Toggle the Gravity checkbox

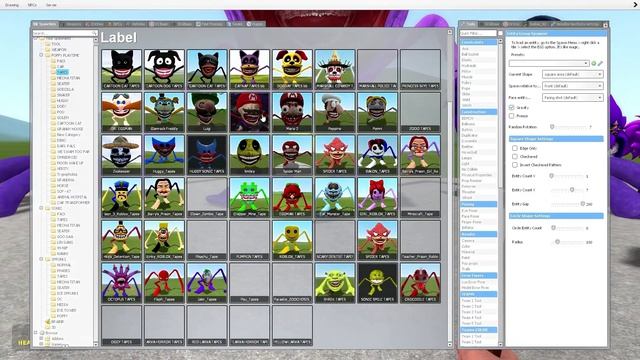click(x=511, y=107)
